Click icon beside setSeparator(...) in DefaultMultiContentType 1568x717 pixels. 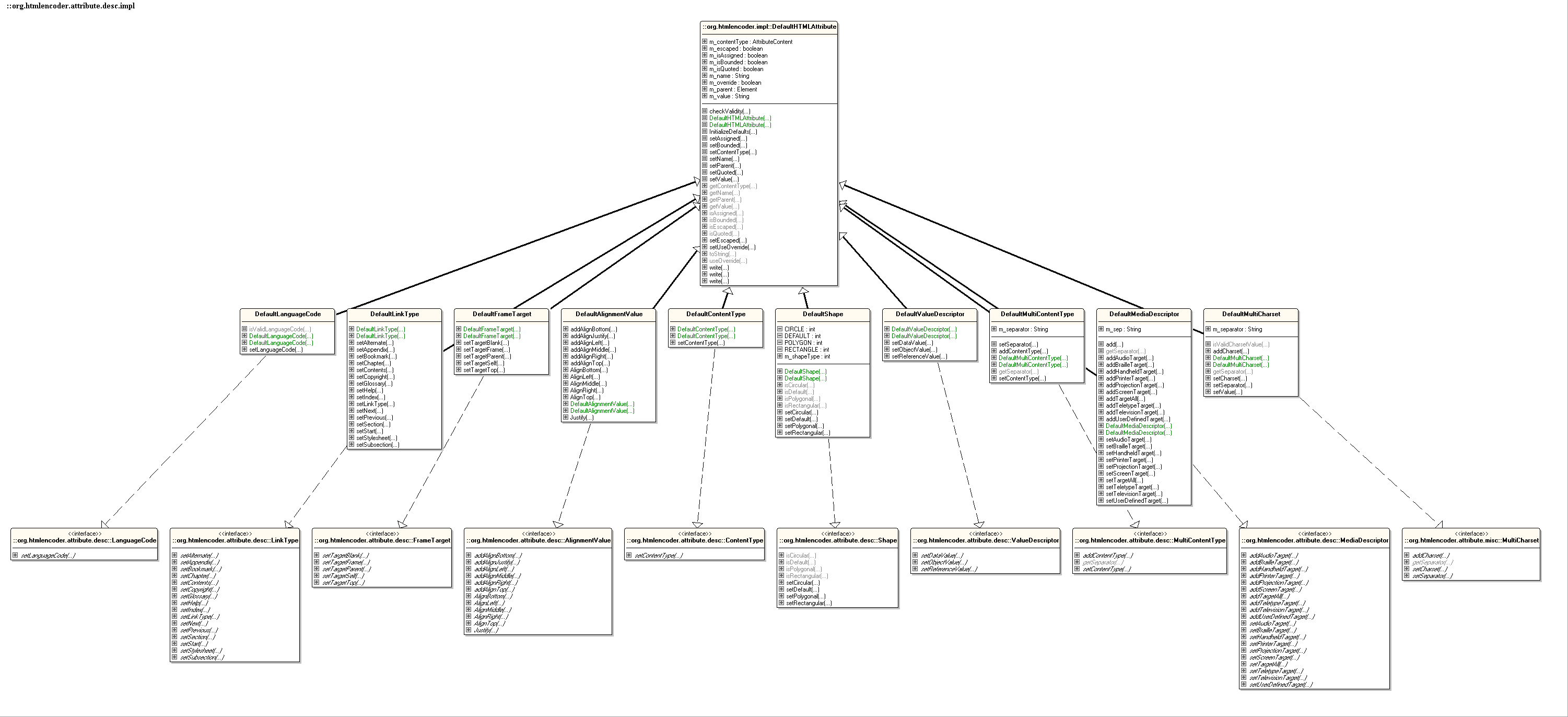tap(994, 344)
